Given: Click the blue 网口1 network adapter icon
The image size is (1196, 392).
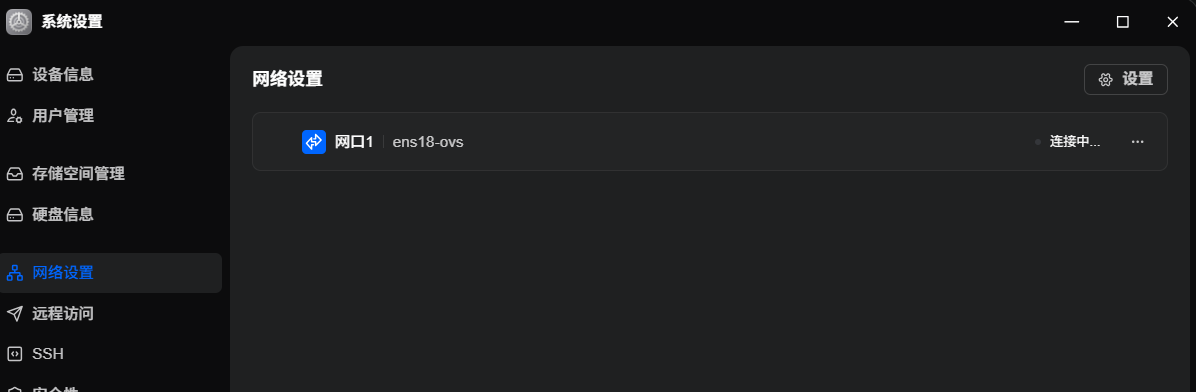Looking at the screenshot, I should [x=314, y=142].
